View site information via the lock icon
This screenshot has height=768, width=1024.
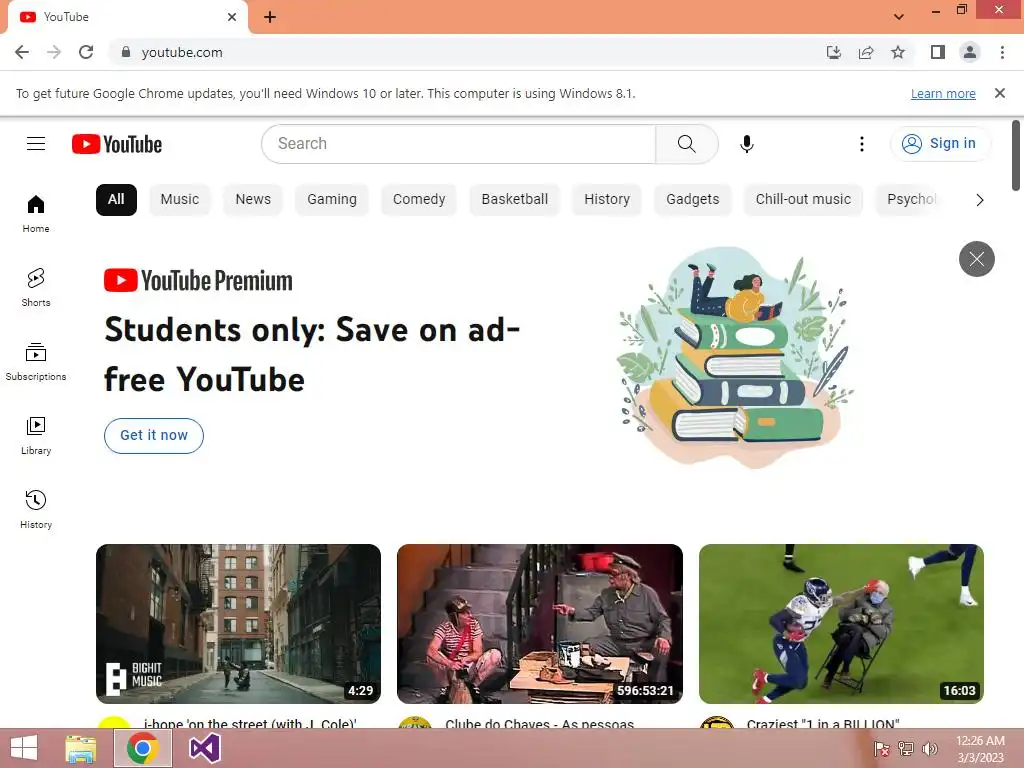coord(126,52)
